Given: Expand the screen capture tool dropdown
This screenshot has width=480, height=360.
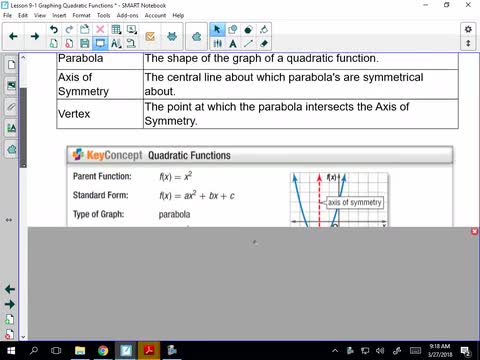Looking at the screenshot, I should click(132, 30).
